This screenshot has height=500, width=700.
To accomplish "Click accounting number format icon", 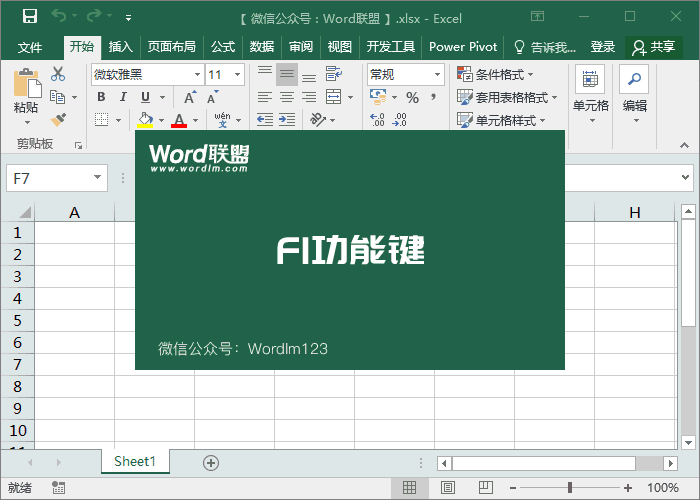I will [x=378, y=97].
